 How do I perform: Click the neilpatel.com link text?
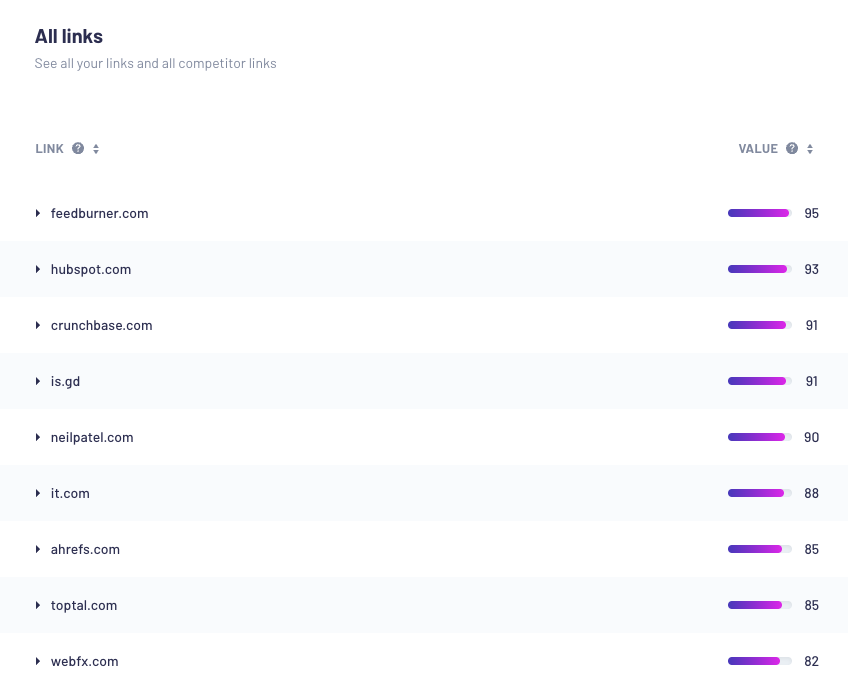pyautogui.click(x=92, y=437)
